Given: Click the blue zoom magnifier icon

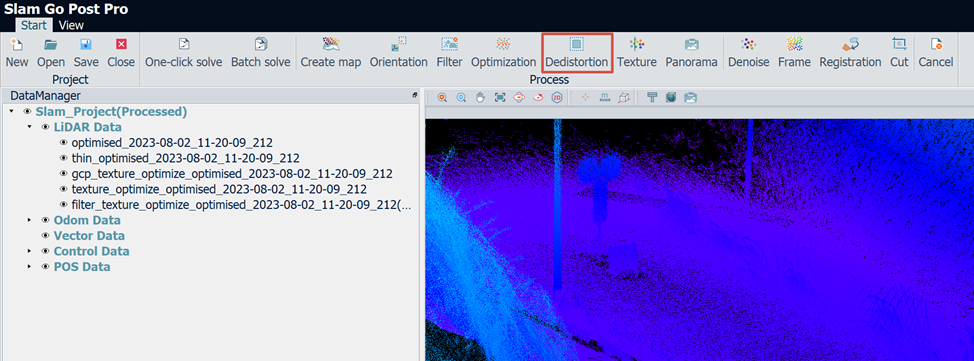Looking at the screenshot, I should [462, 98].
